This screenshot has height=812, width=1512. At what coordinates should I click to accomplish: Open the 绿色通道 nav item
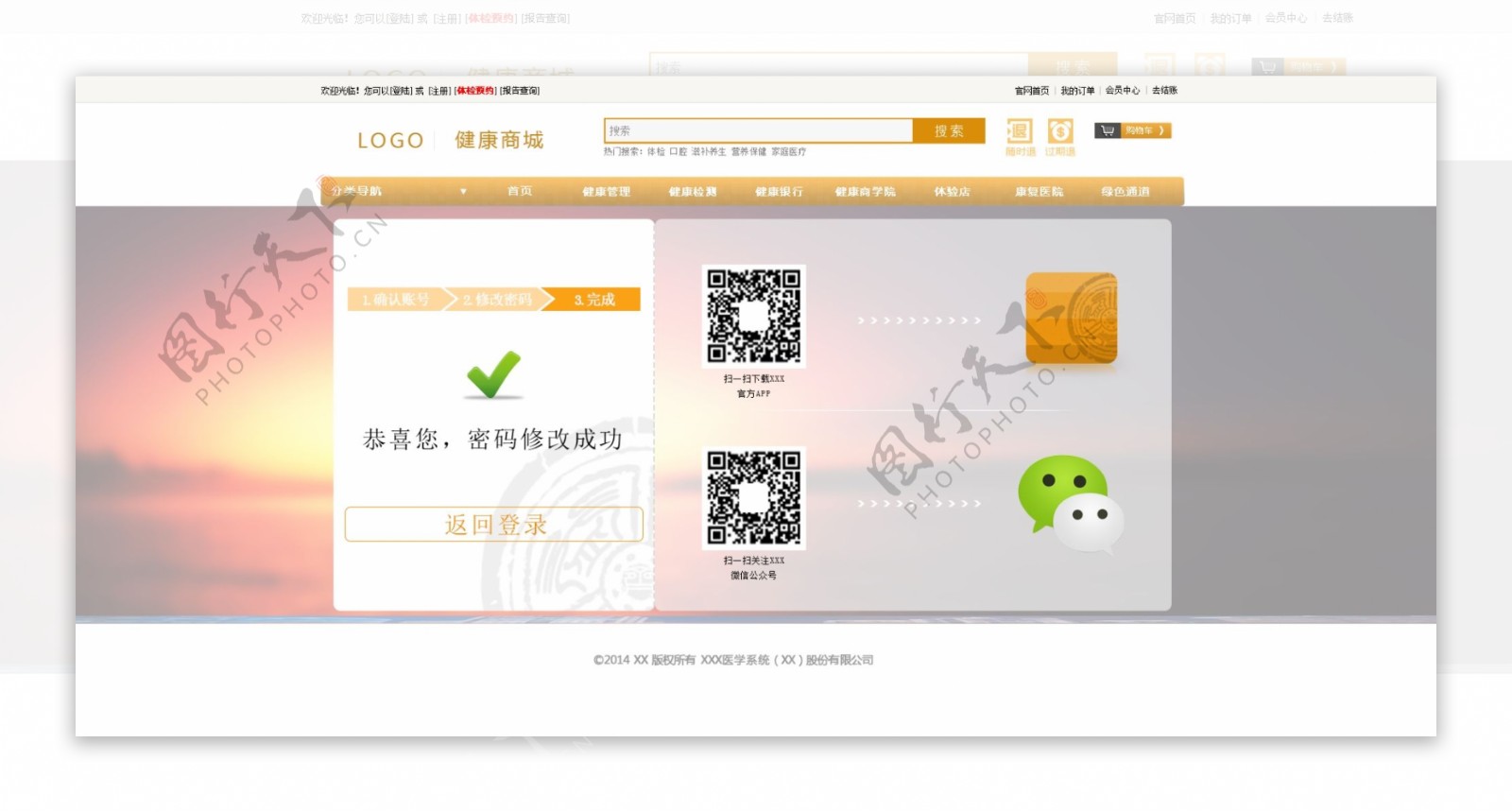point(1125,191)
